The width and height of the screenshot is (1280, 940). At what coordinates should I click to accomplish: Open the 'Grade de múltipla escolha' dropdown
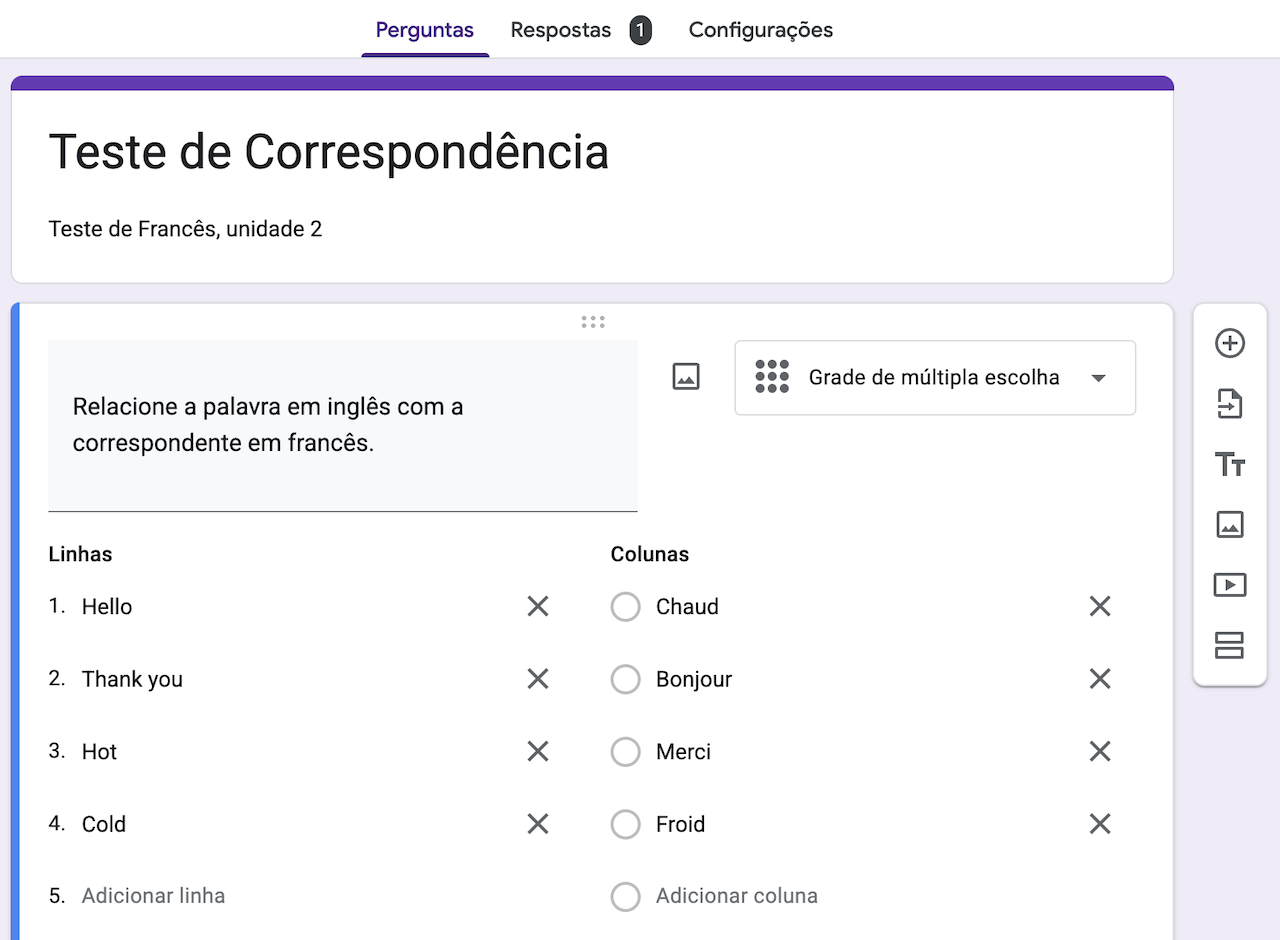pyautogui.click(x=934, y=378)
